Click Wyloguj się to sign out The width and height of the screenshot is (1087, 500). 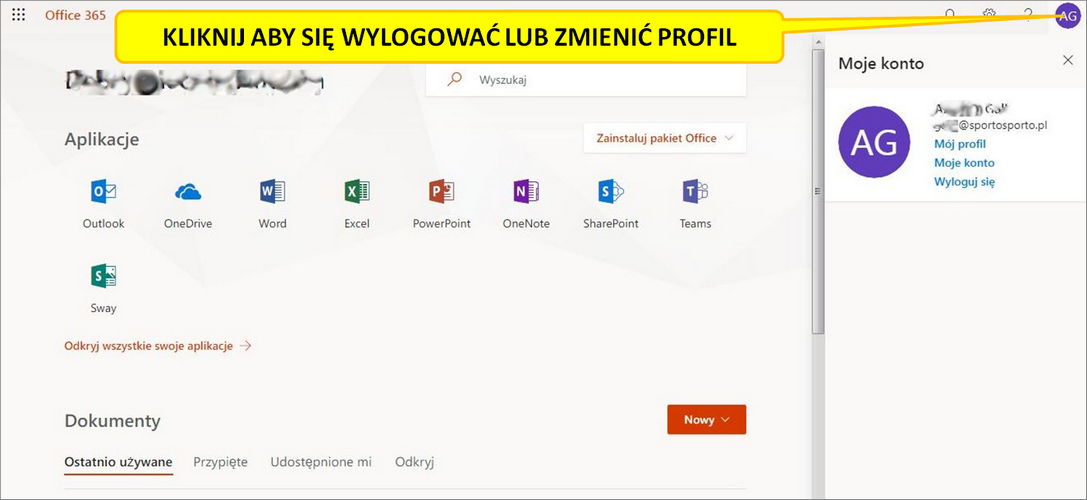coord(965,182)
